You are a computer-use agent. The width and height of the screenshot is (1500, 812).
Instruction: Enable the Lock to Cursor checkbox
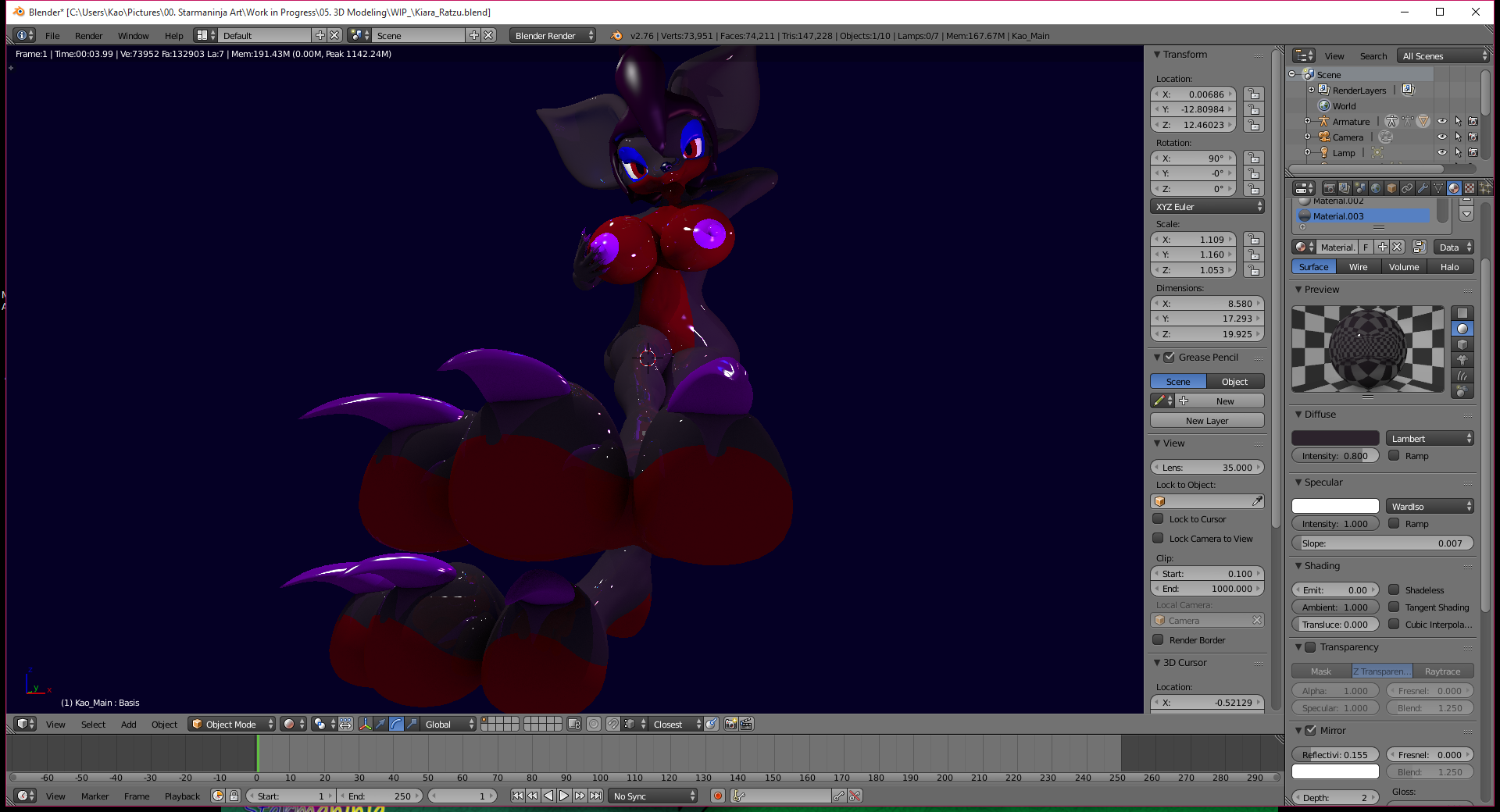(x=1158, y=519)
